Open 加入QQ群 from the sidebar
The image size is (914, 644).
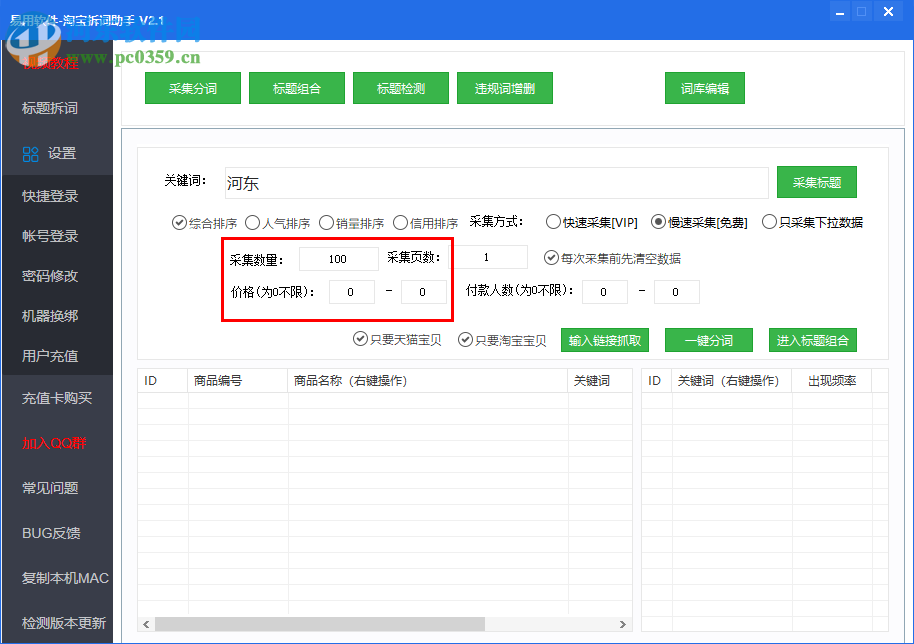pyautogui.click(x=52, y=443)
